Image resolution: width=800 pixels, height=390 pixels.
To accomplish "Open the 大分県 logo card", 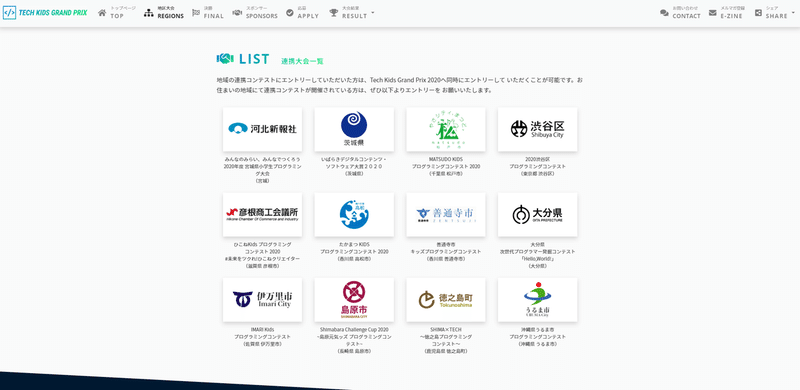I will (x=537, y=214).
